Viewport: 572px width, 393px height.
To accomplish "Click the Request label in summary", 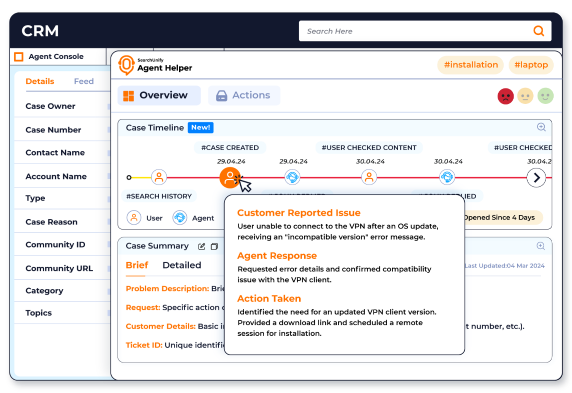I will pos(143,308).
